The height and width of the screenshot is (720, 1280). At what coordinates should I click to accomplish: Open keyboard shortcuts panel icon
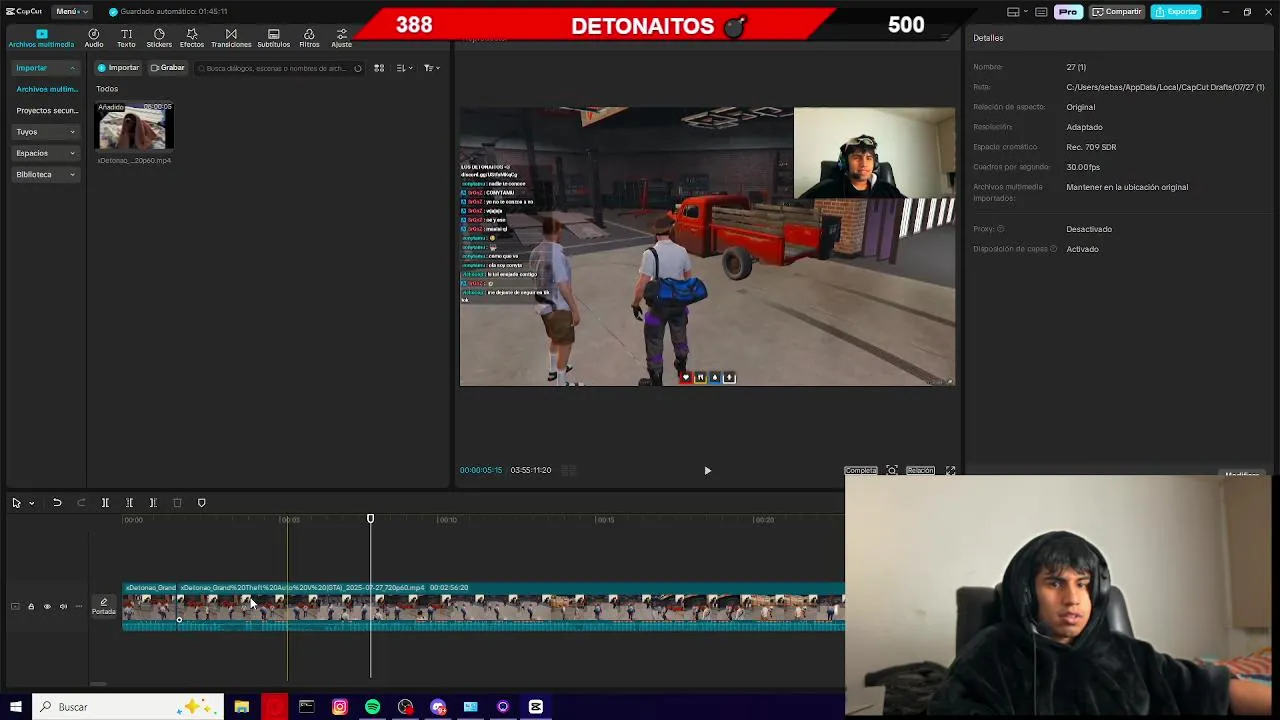pos(1041,12)
